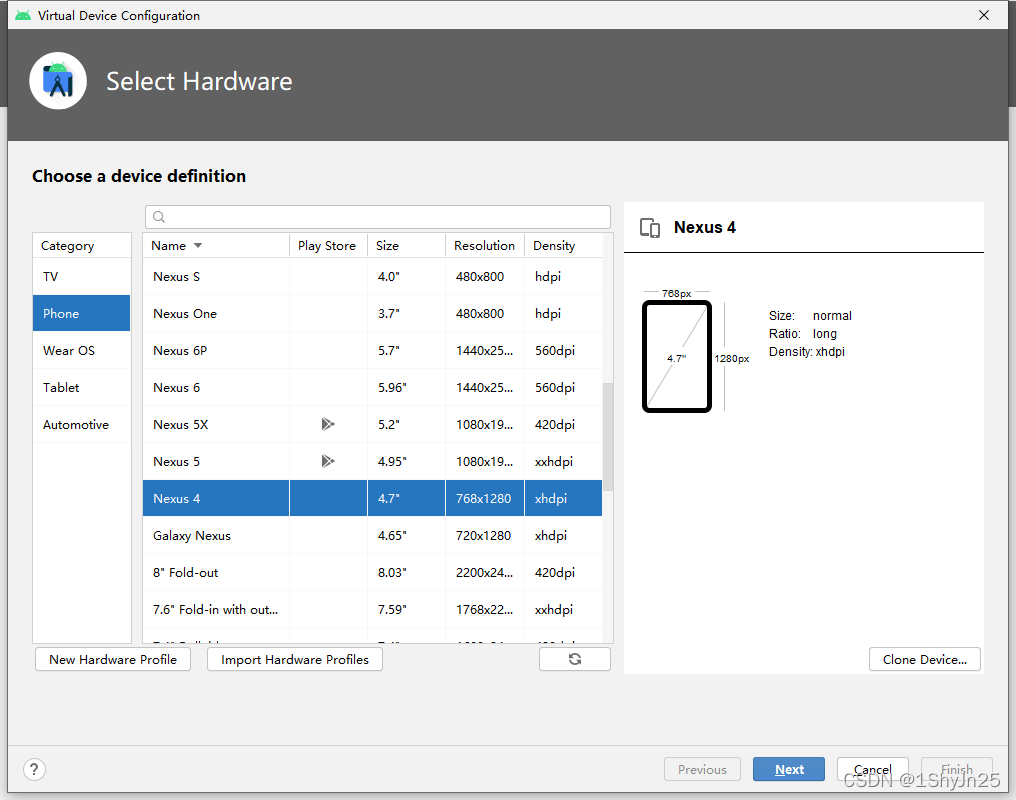The width and height of the screenshot is (1016, 800).
Task: Click the Previous button
Action: (x=702, y=770)
